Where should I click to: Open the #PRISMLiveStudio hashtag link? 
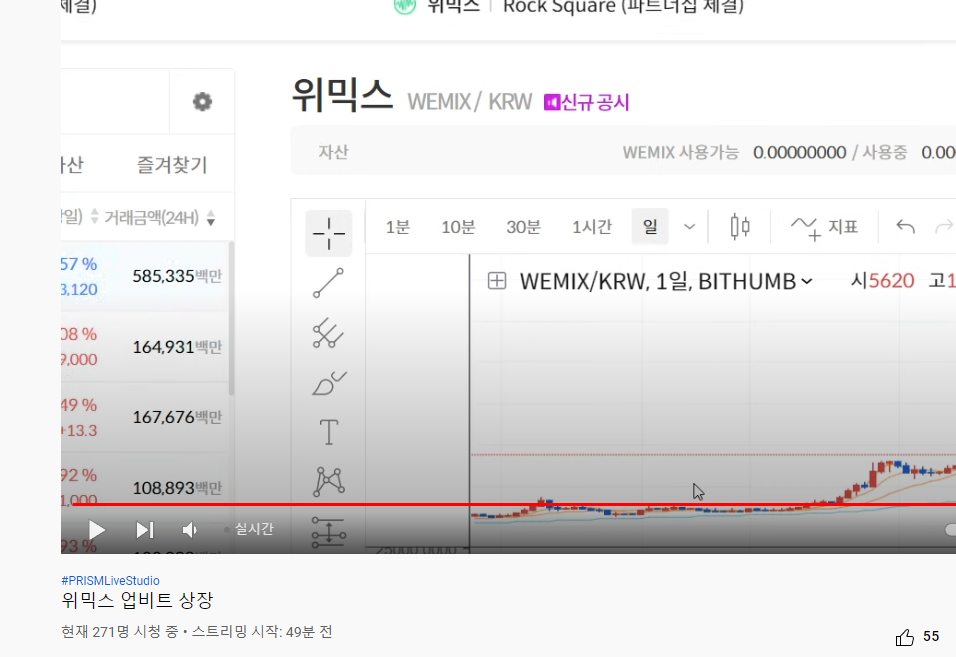click(110, 580)
